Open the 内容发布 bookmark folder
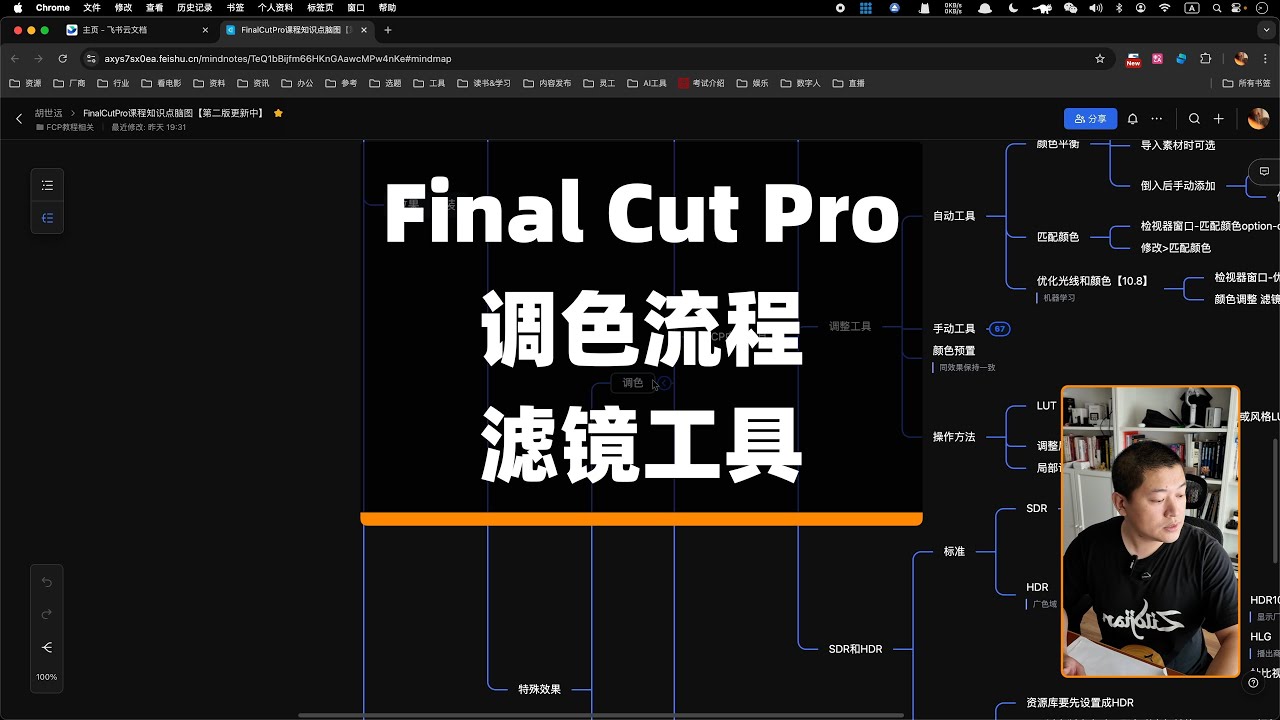 coord(547,83)
